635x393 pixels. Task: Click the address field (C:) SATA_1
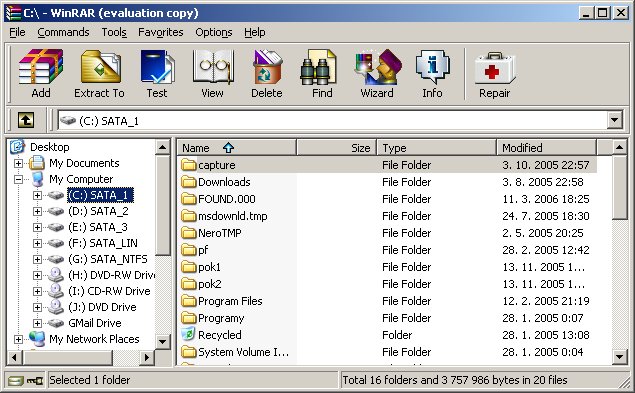[332, 120]
